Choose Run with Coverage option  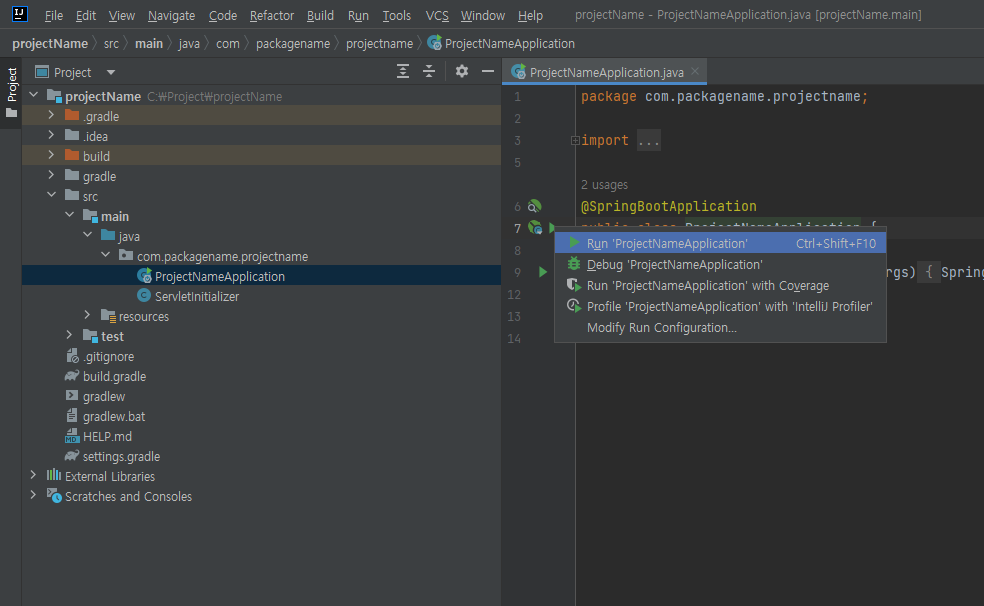pyautogui.click(x=720, y=285)
